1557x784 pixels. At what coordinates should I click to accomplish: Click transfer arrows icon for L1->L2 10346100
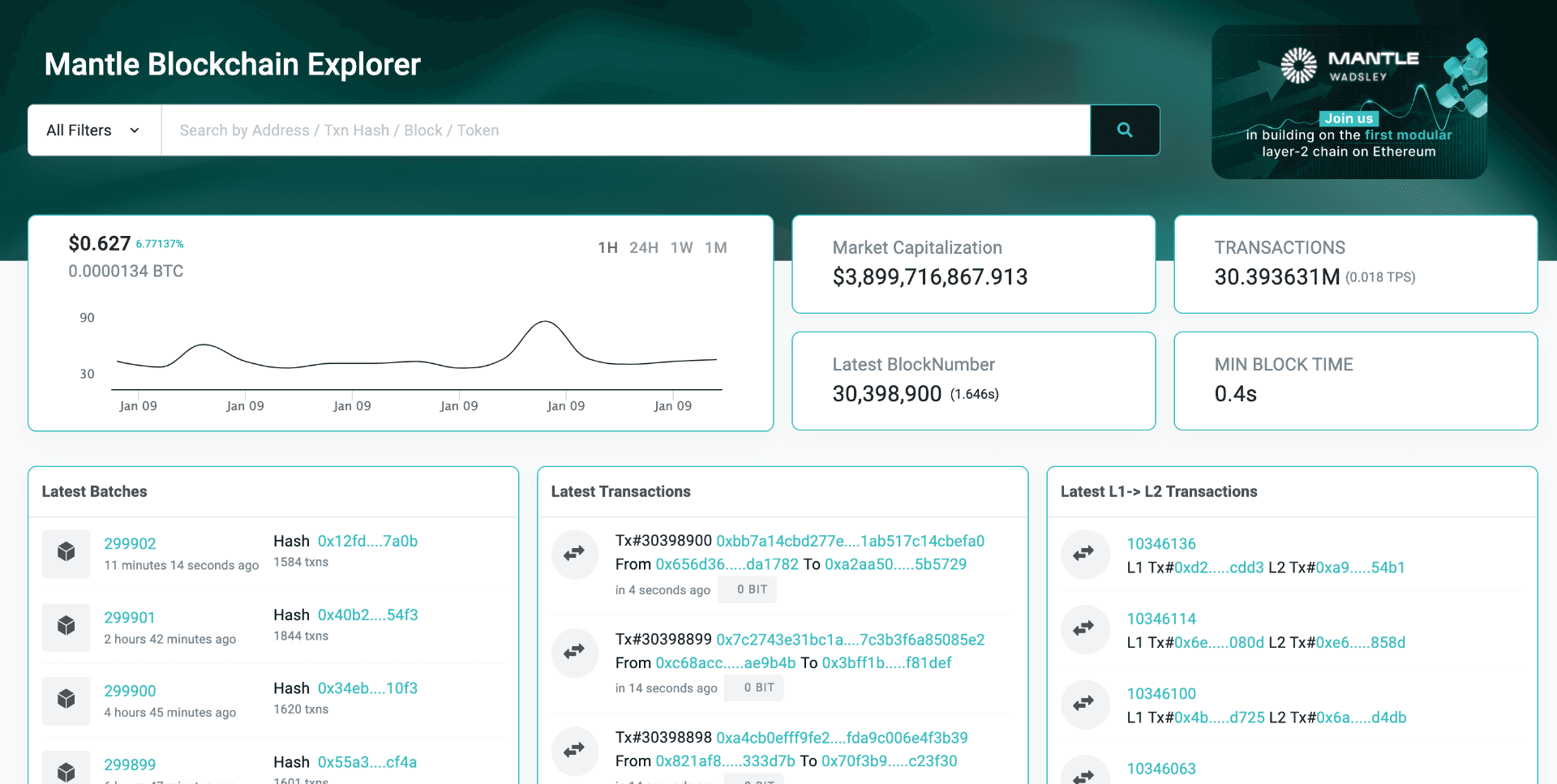coord(1084,705)
